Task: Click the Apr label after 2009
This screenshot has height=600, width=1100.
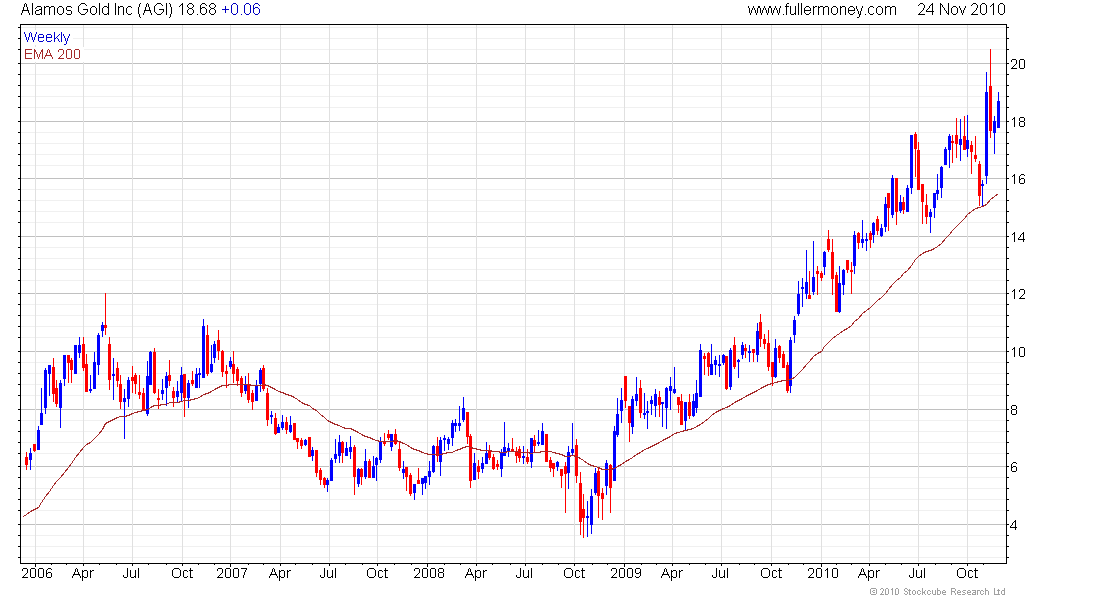Action: (x=672, y=573)
